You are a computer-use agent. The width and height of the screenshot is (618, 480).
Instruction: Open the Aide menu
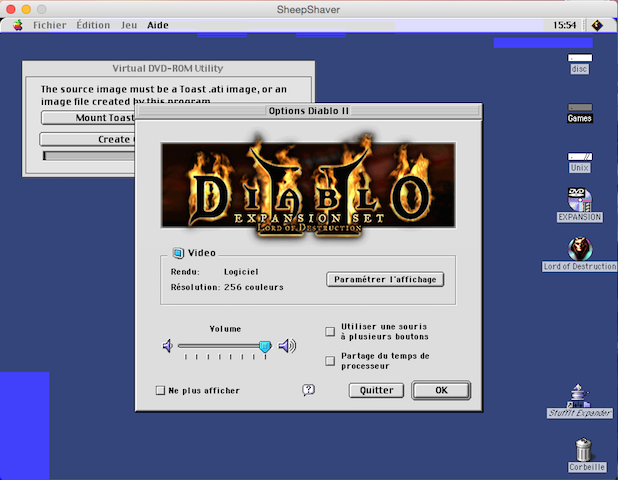[x=158, y=25]
